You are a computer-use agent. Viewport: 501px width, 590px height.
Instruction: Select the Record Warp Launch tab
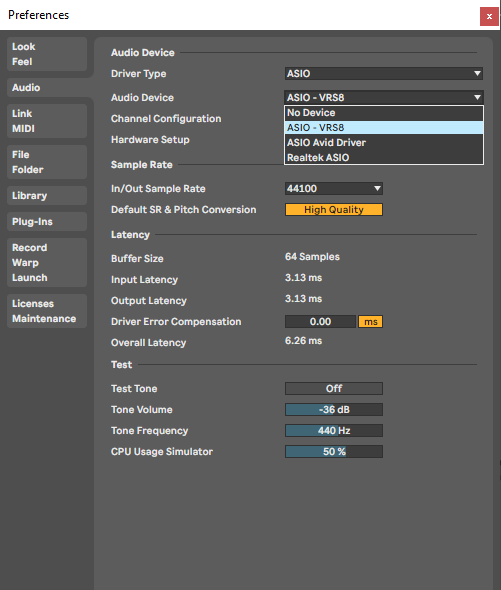(x=47, y=262)
